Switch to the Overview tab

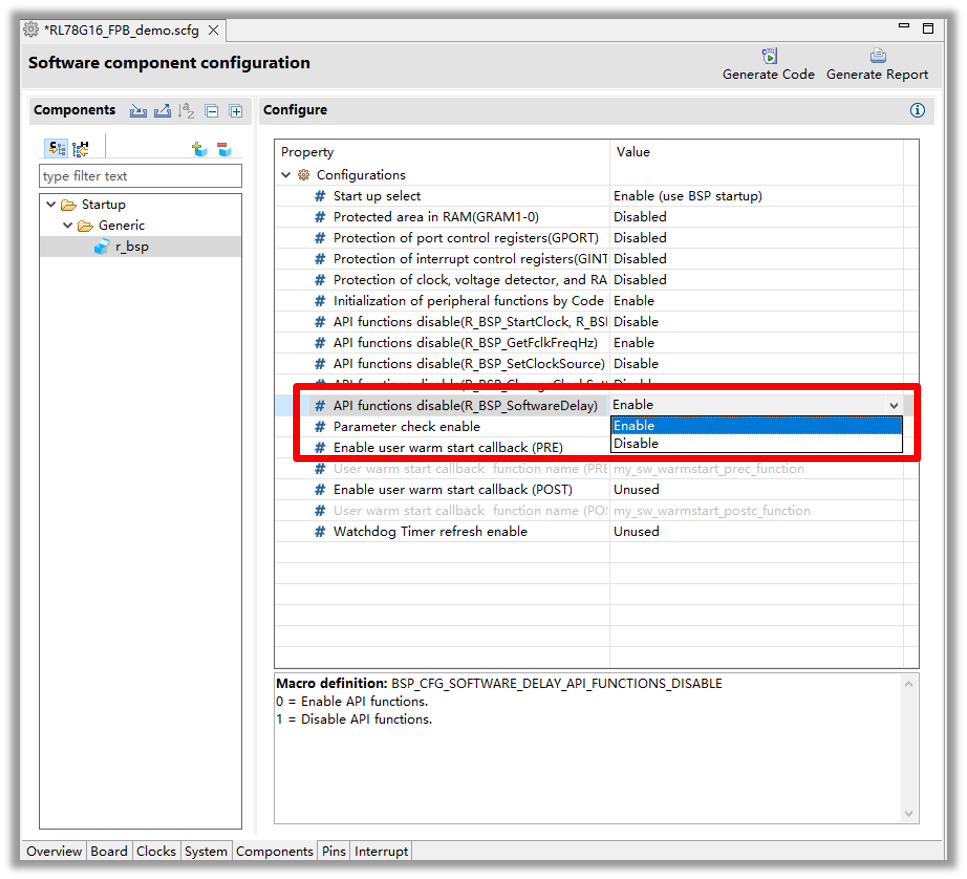[x=54, y=851]
